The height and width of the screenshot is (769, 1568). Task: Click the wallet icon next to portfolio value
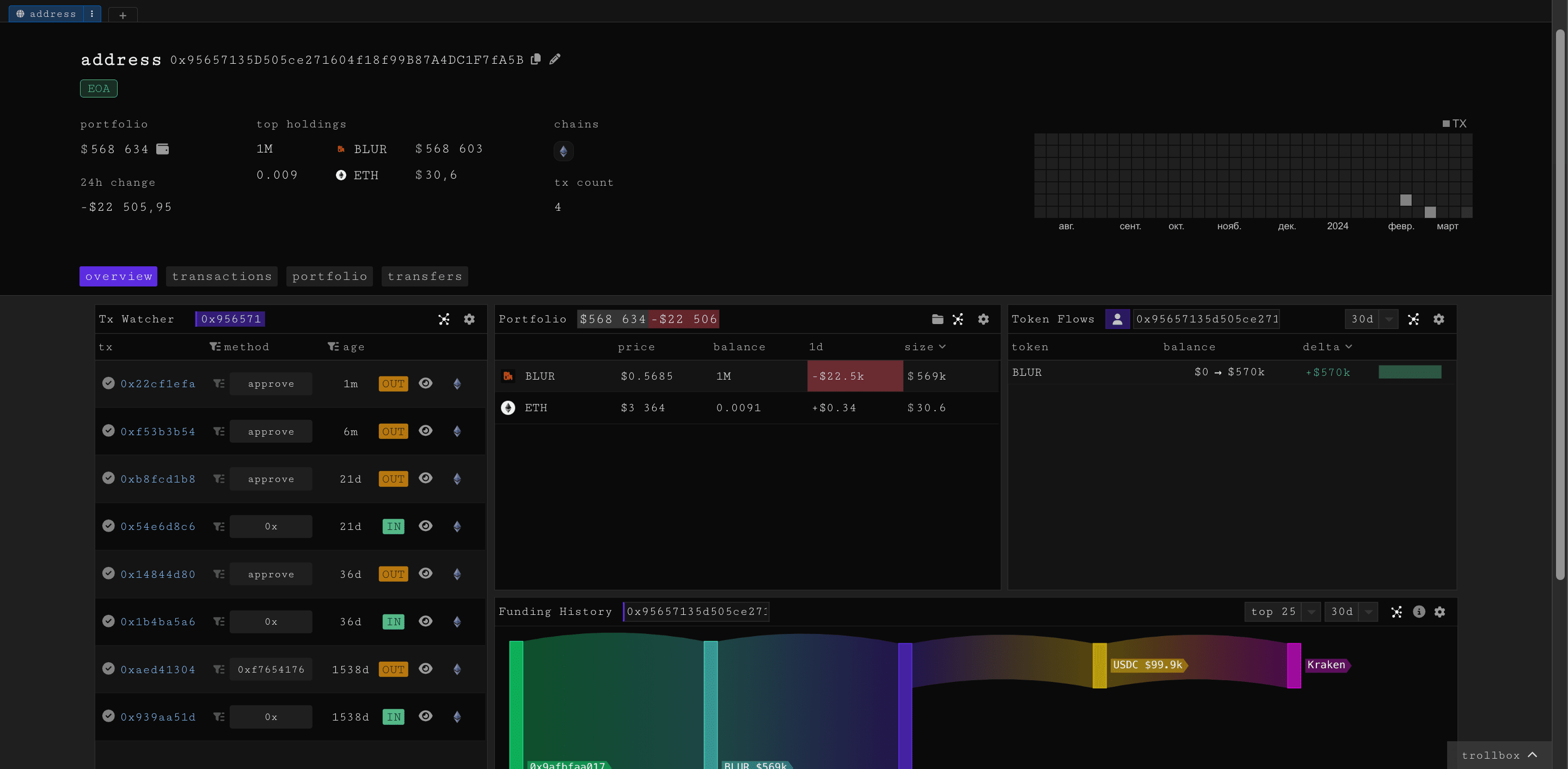[163, 149]
